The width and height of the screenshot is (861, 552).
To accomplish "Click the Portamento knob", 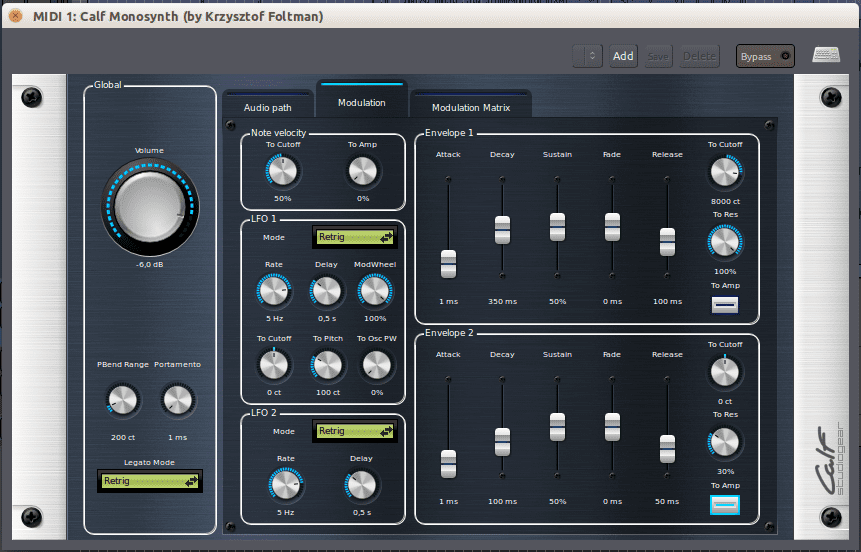I will click(177, 402).
